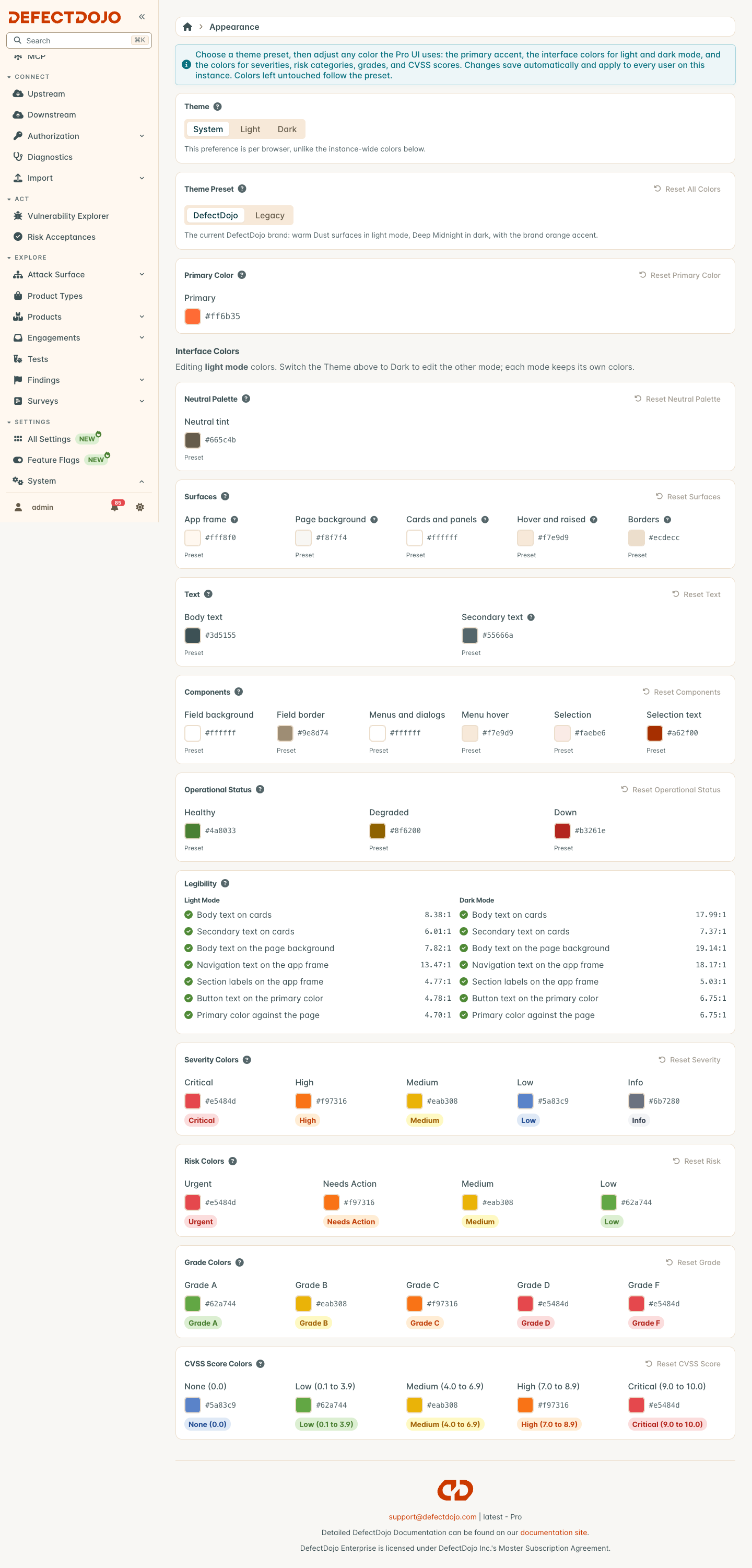
Task: Click the Surfaces help icon
Action: (x=225, y=497)
